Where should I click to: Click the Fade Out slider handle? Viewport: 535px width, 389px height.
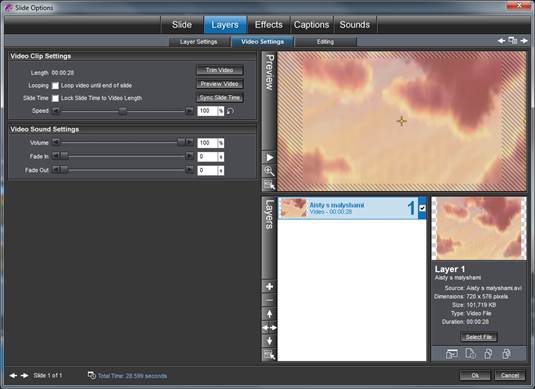64,170
